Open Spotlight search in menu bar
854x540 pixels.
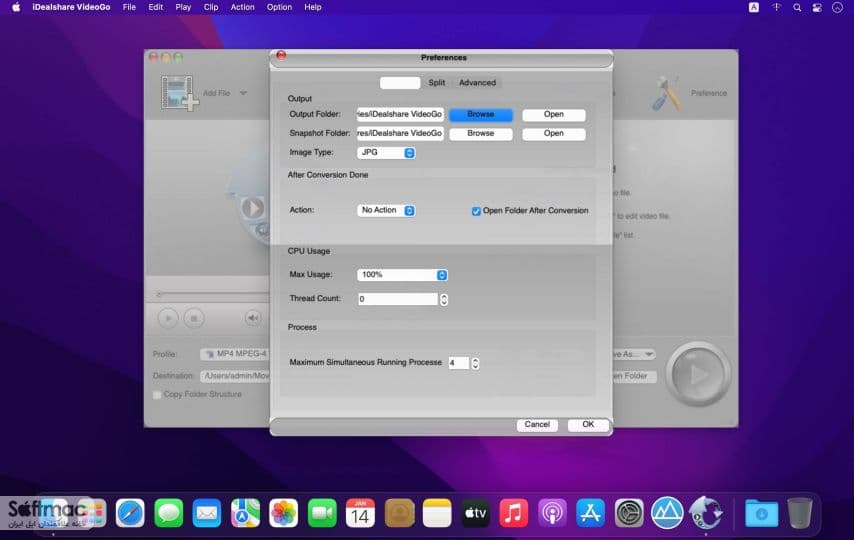pos(797,7)
